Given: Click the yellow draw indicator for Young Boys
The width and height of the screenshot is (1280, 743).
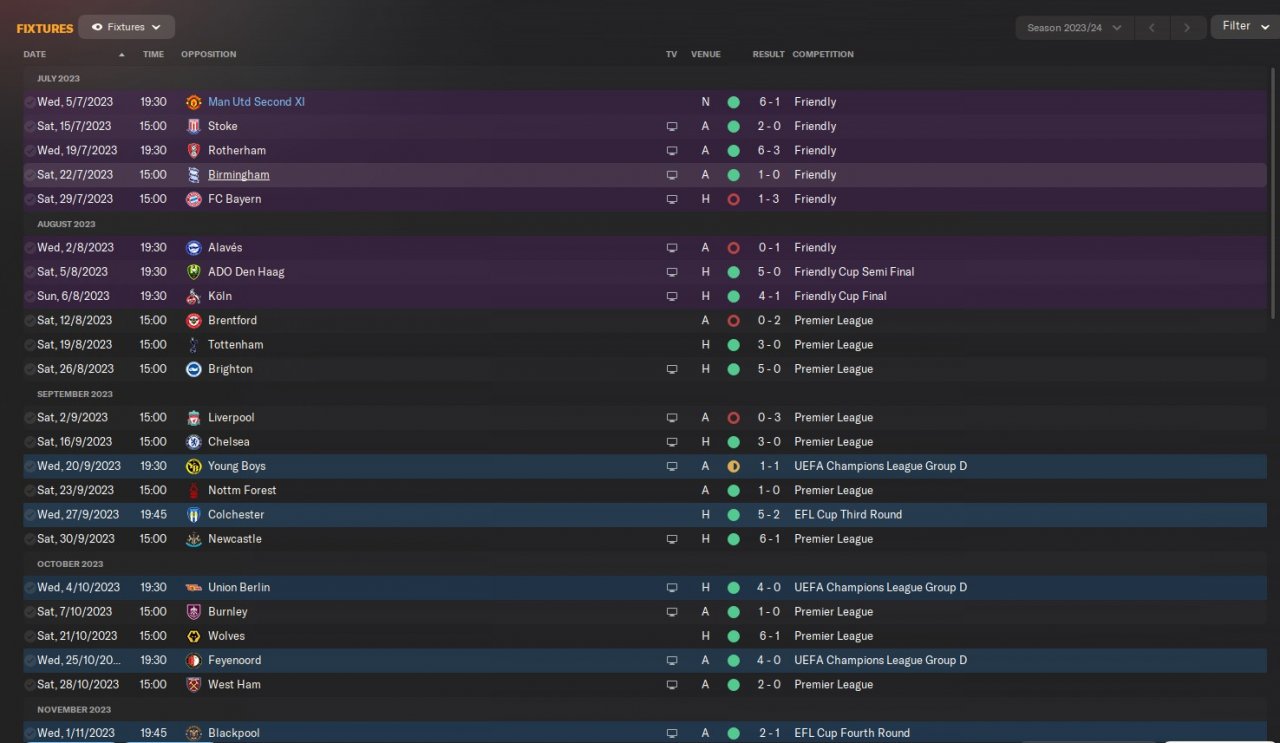Looking at the screenshot, I should [x=733, y=466].
